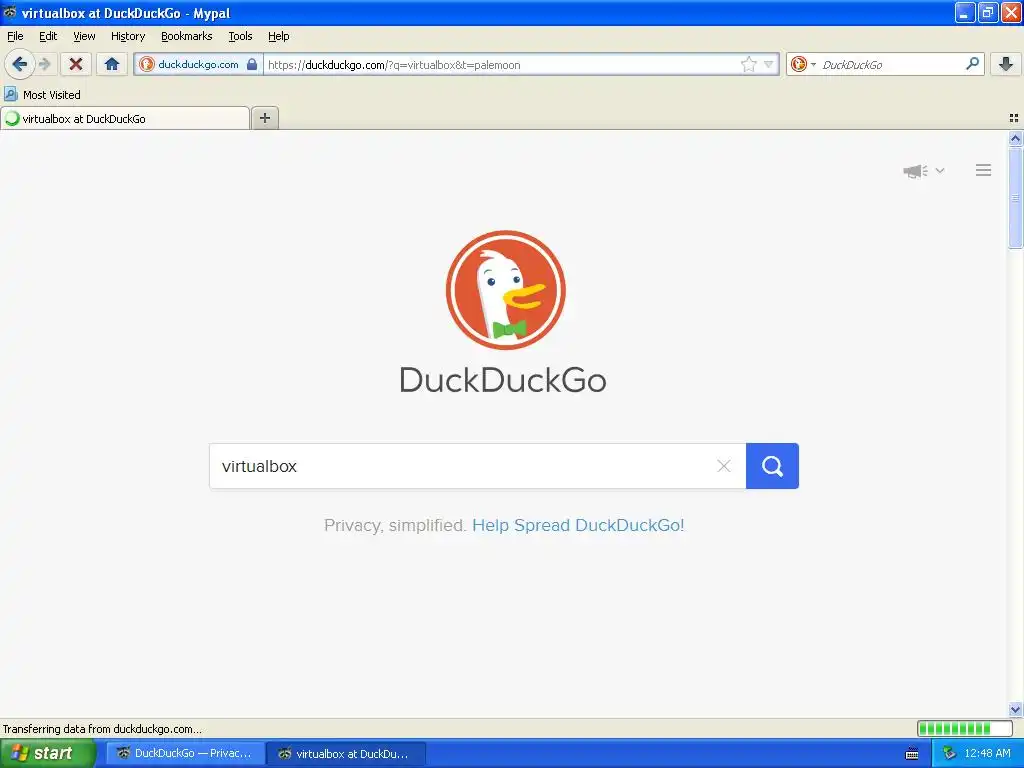1024x768 pixels.
Task: Click the keyboard icon in system tray
Action: pos(912,754)
